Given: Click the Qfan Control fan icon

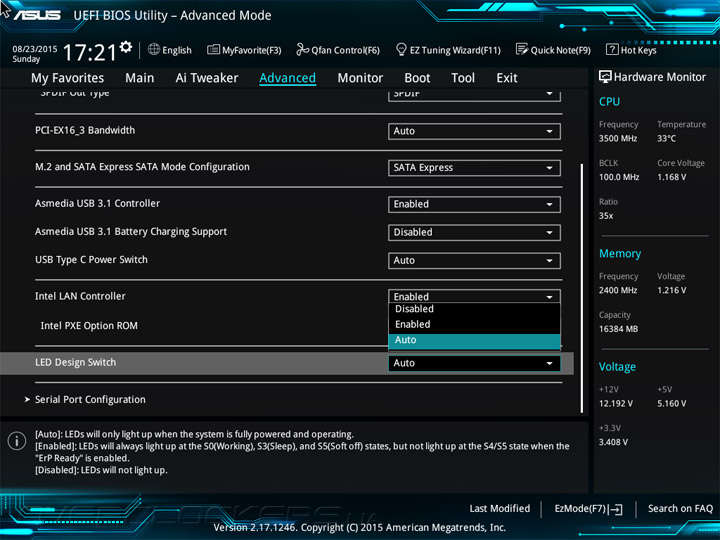Looking at the screenshot, I should click(x=302, y=49).
